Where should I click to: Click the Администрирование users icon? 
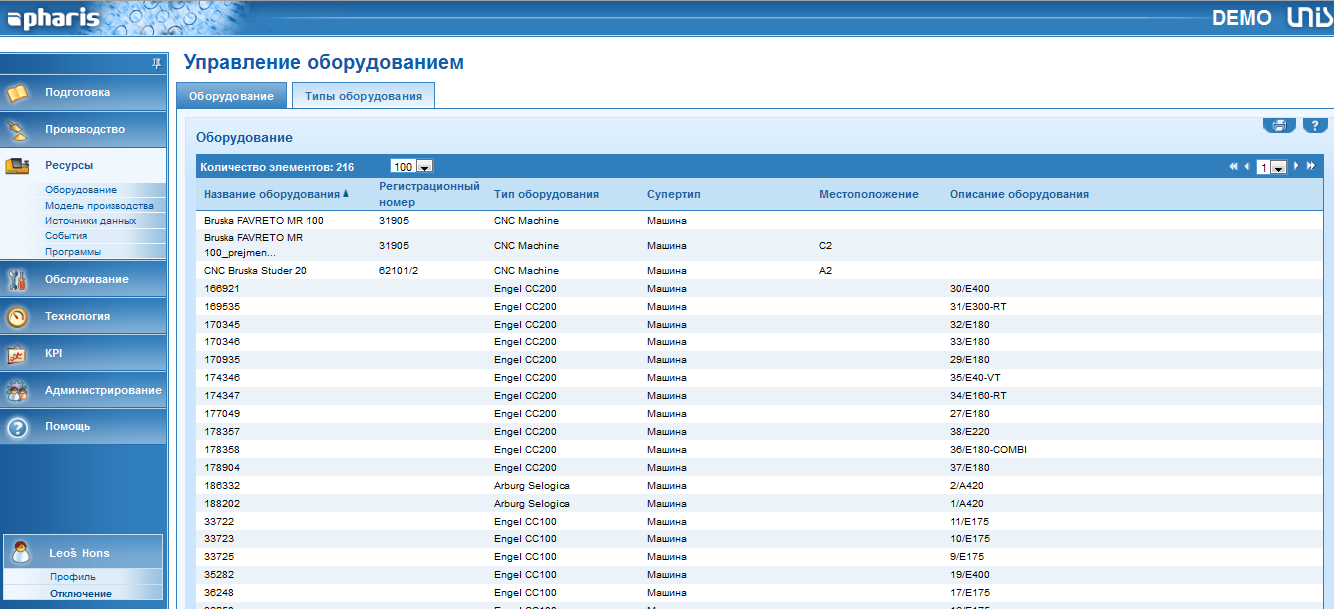[x=17, y=390]
